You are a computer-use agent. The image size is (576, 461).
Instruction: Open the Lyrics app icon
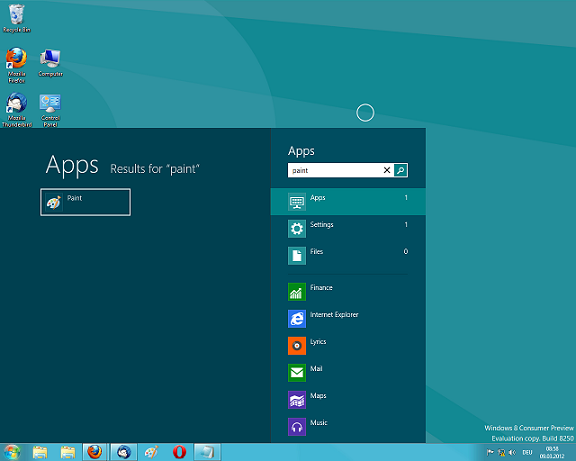(297, 346)
